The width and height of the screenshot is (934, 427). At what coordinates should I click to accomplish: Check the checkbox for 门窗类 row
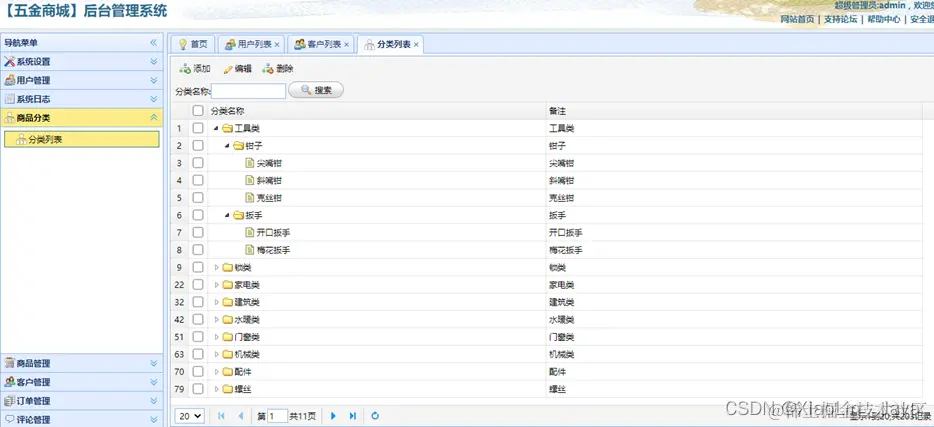pyautogui.click(x=198, y=337)
